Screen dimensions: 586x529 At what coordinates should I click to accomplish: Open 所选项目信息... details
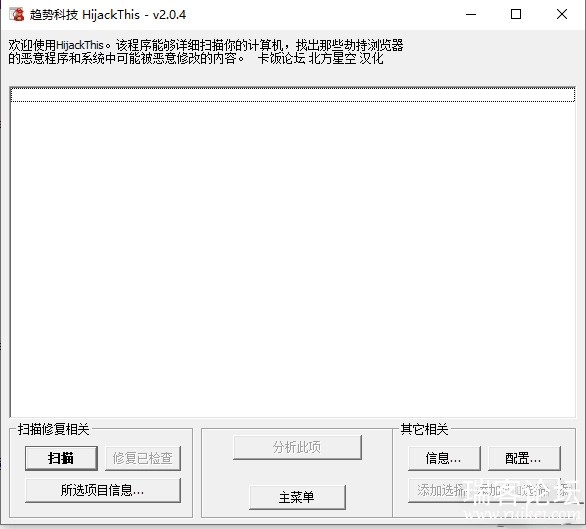103,490
